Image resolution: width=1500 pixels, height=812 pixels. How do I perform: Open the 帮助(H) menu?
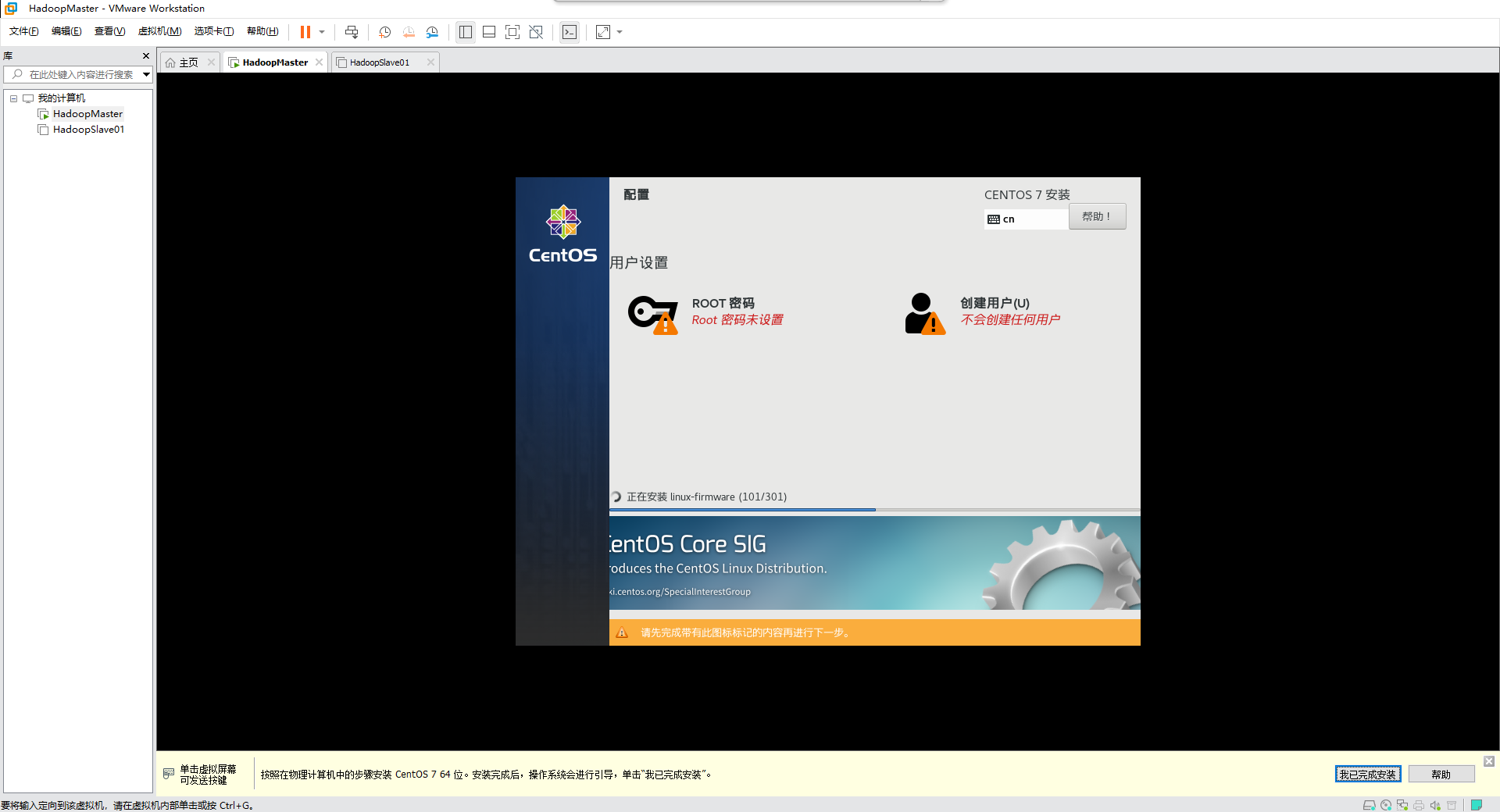pyautogui.click(x=262, y=31)
